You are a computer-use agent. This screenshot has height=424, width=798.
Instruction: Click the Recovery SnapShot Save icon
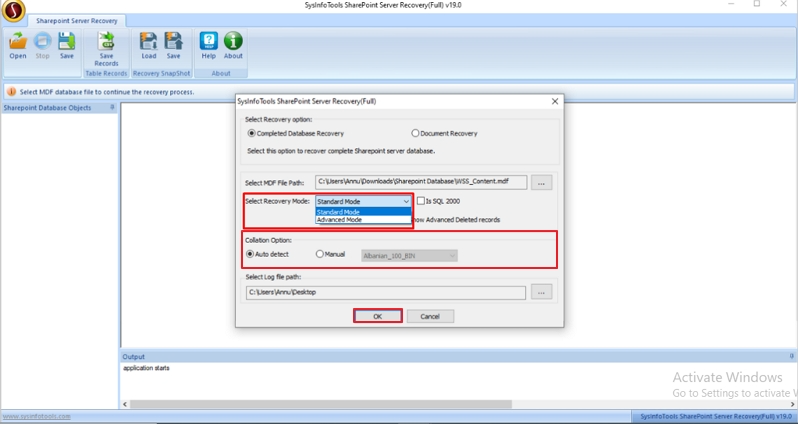point(173,43)
